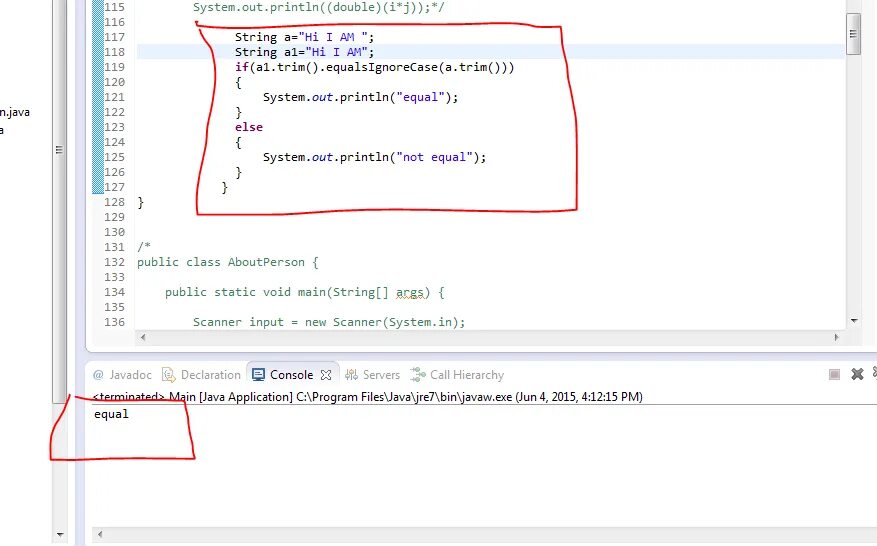Viewport: 877px width, 546px height.
Task: Click the underlined 'args' parameter
Action: tap(409, 293)
